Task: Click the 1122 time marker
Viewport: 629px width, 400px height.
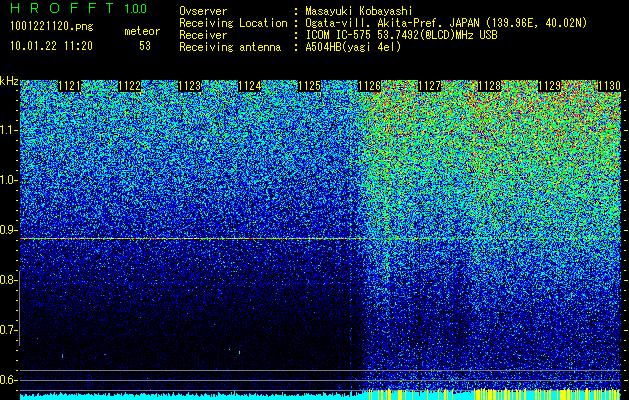Action: click(x=130, y=86)
